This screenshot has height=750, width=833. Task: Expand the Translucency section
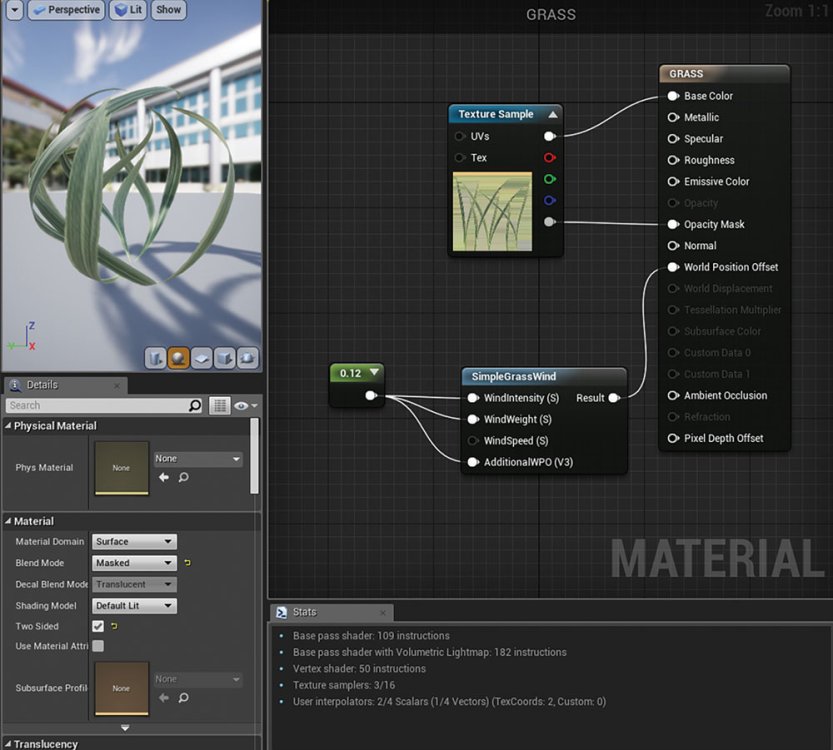pyautogui.click(x=8, y=744)
